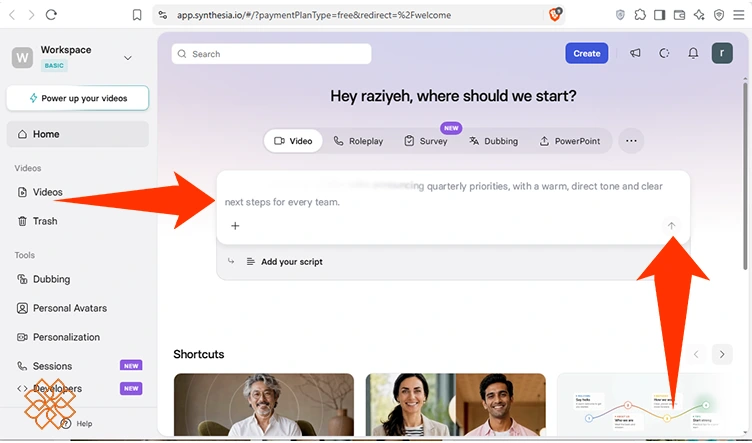Click the Brave shields lion icon
The width and height of the screenshot is (752, 443).
pos(555,14)
